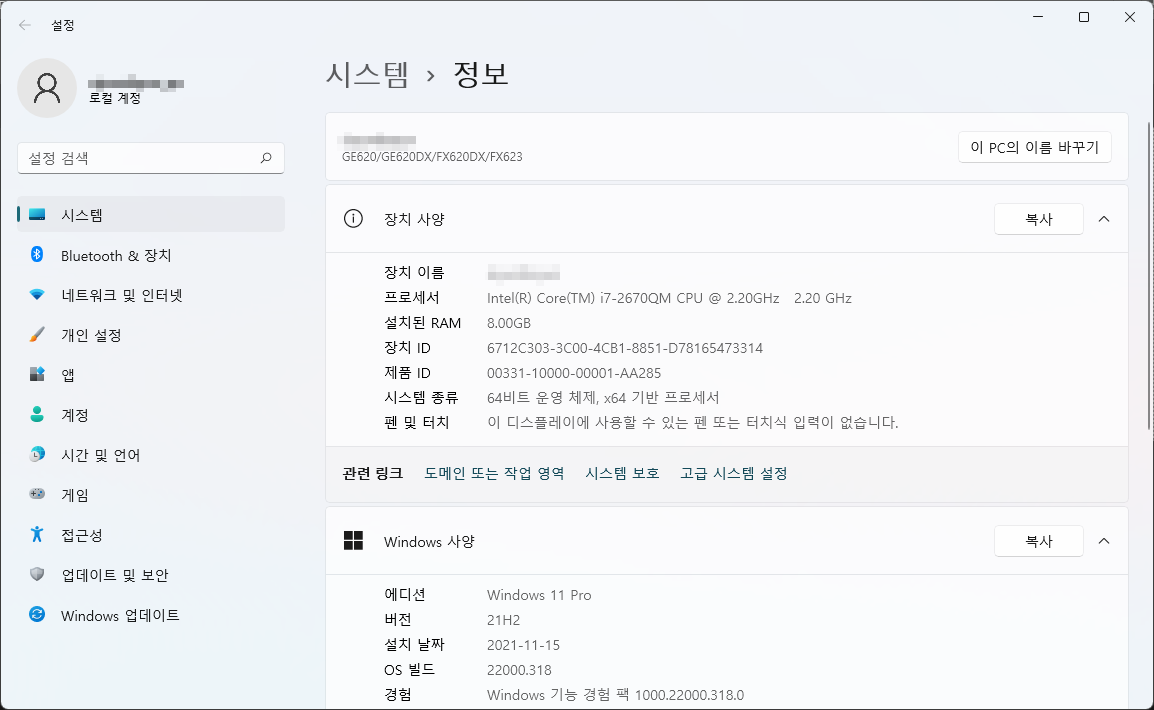Click the pen and touch description text
This screenshot has width=1154, height=710.
pyautogui.click(x=693, y=422)
